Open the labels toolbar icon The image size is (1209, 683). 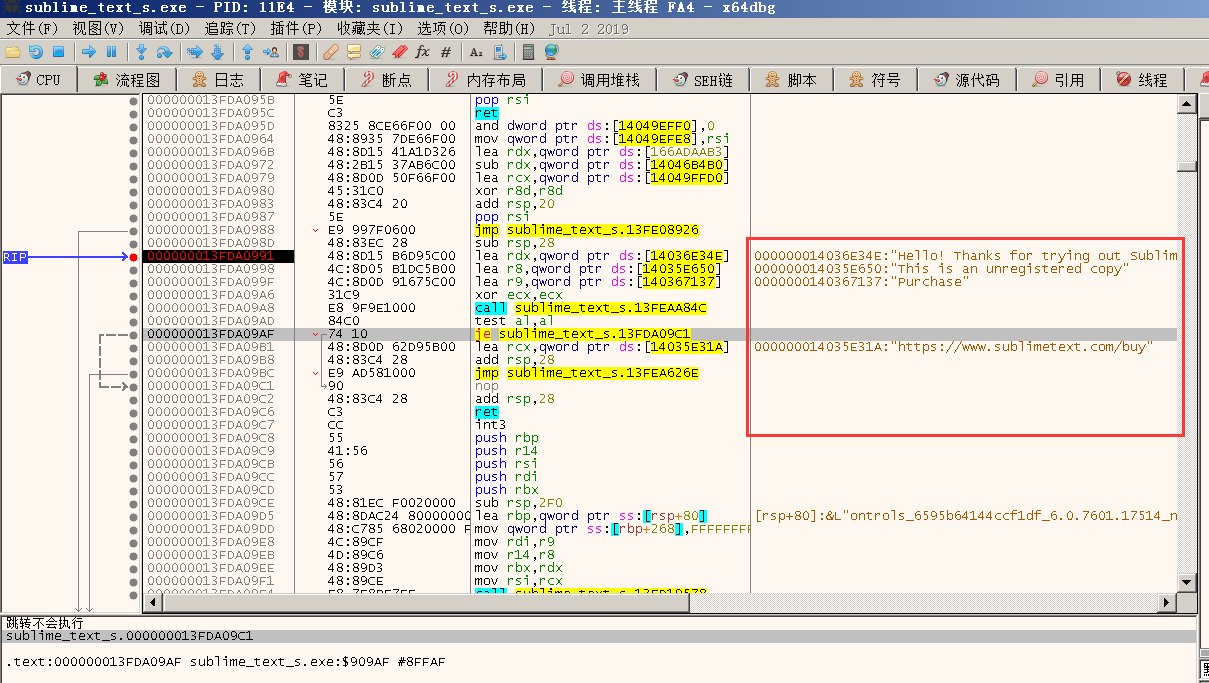tap(377, 51)
